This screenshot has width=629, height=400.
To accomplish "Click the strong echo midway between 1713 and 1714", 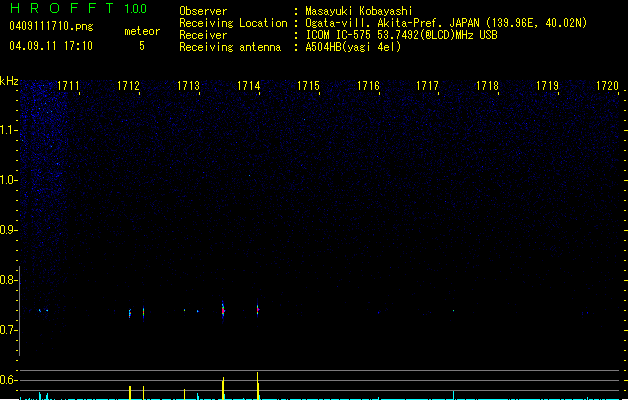I will coord(223,310).
